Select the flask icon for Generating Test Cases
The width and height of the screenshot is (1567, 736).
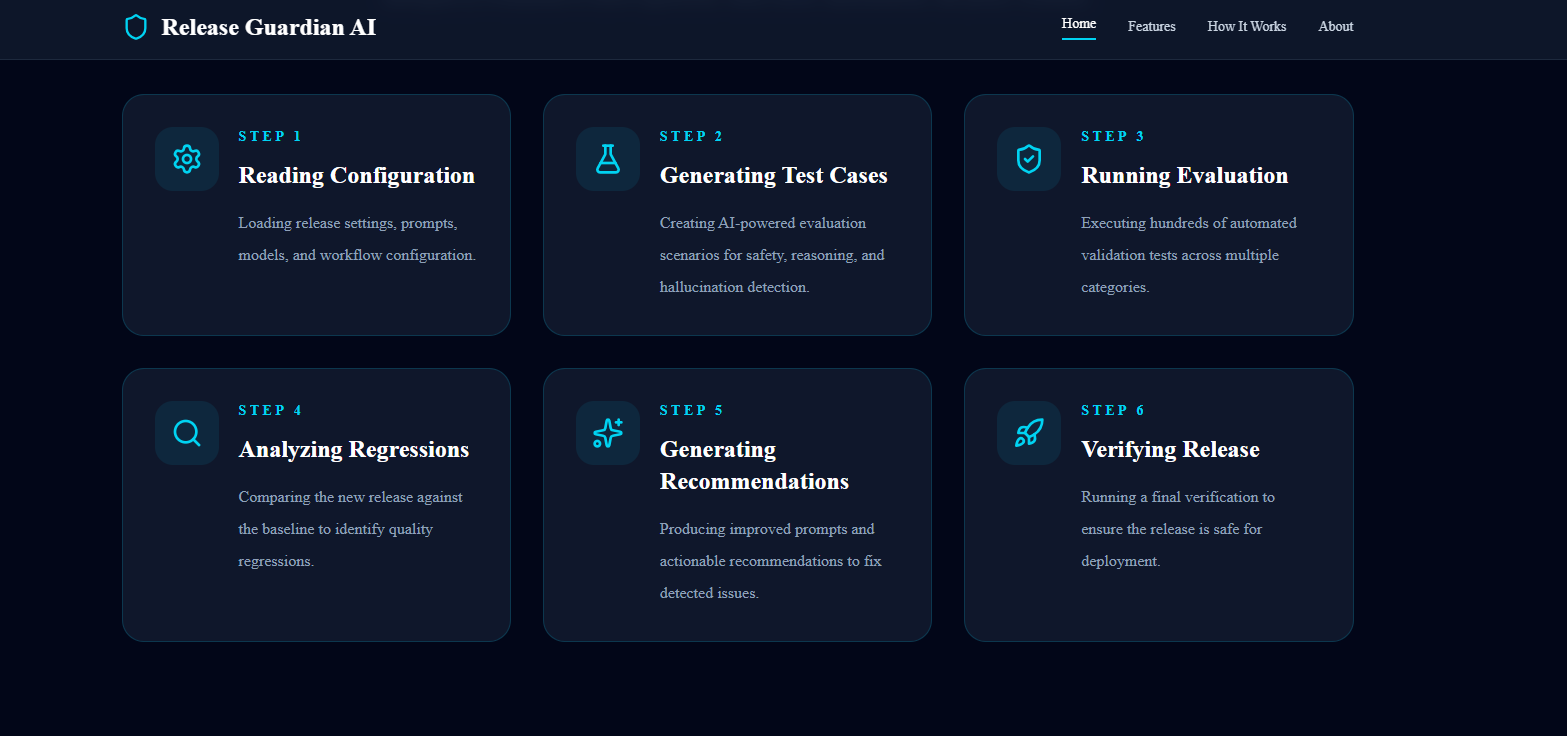pyautogui.click(x=608, y=159)
